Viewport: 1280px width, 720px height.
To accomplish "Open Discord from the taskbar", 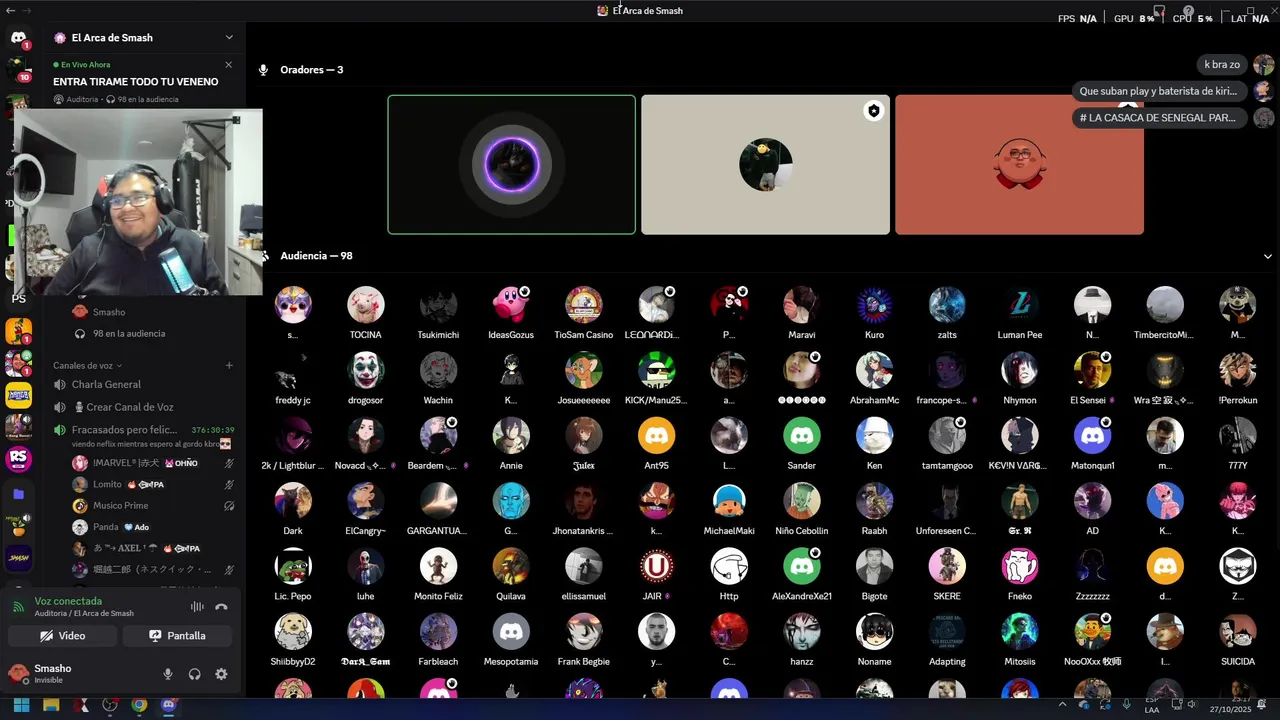I will pyautogui.click(x=168, y=705).
